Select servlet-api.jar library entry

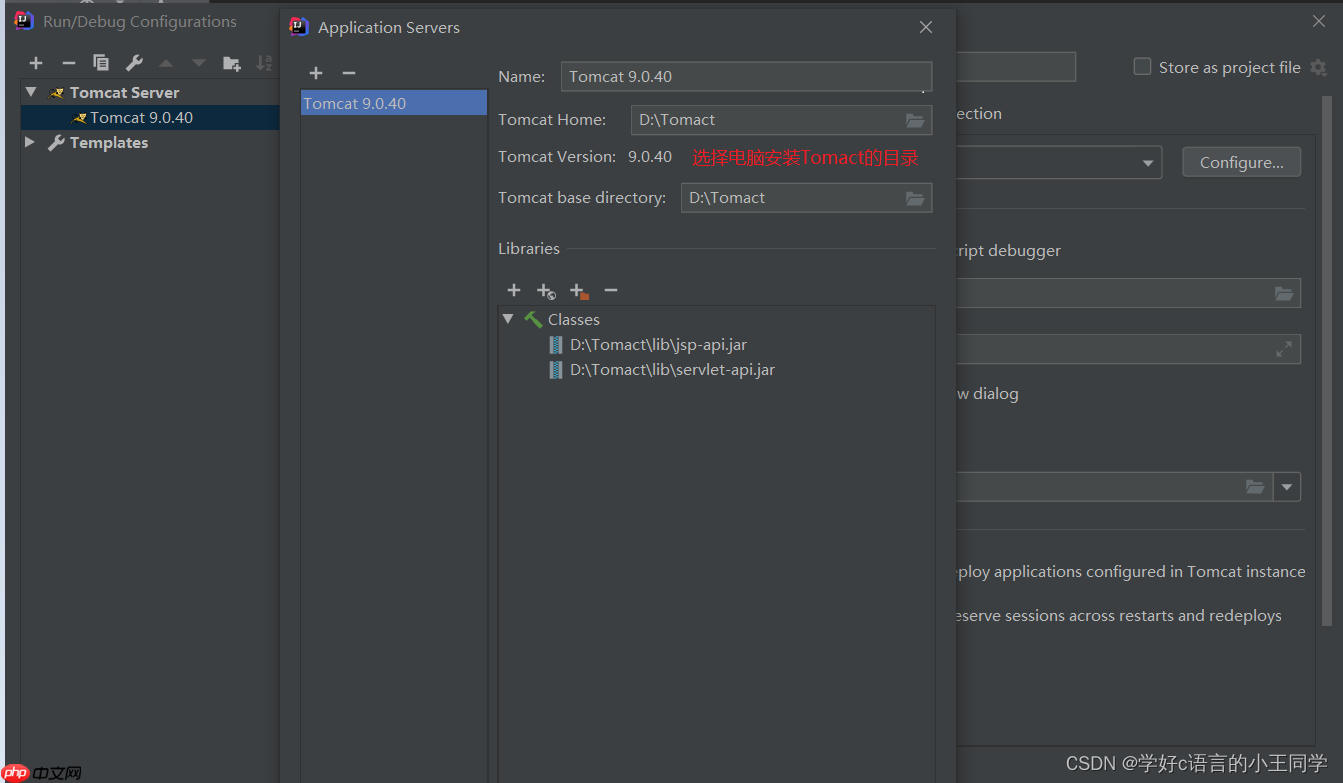tap(672, 370)
